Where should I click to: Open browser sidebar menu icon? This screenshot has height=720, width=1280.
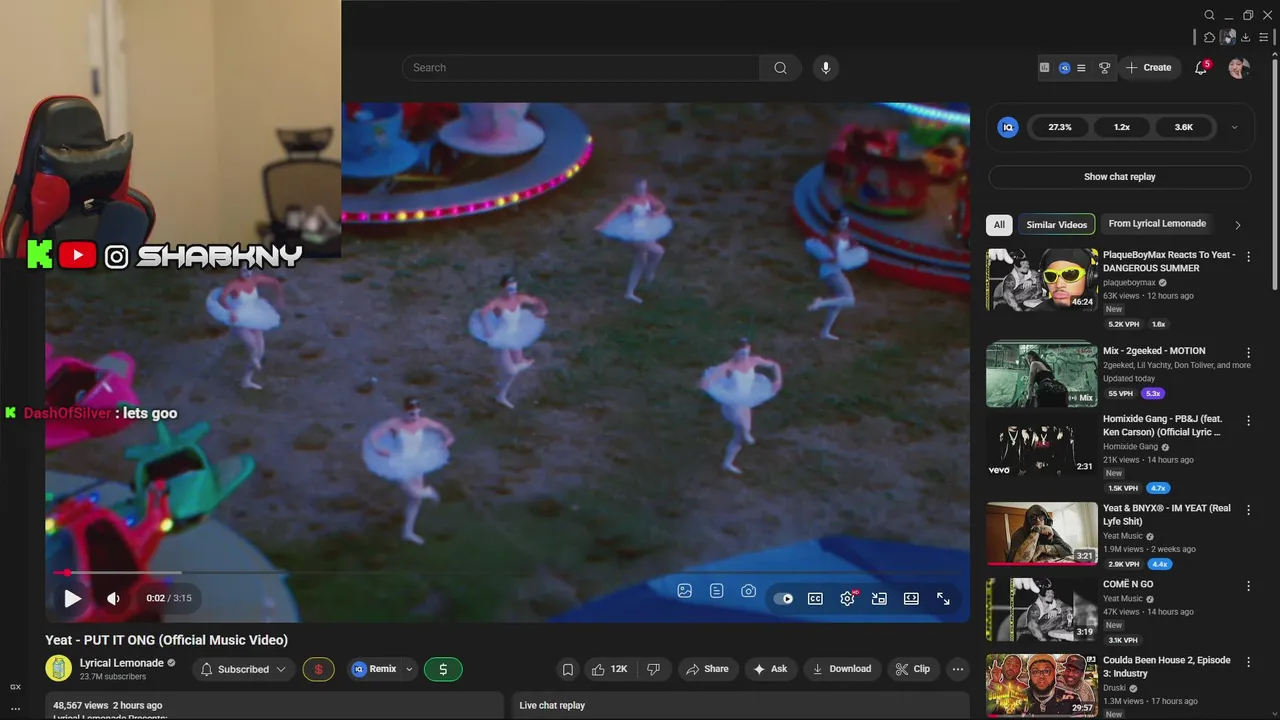click(1264, 37)
